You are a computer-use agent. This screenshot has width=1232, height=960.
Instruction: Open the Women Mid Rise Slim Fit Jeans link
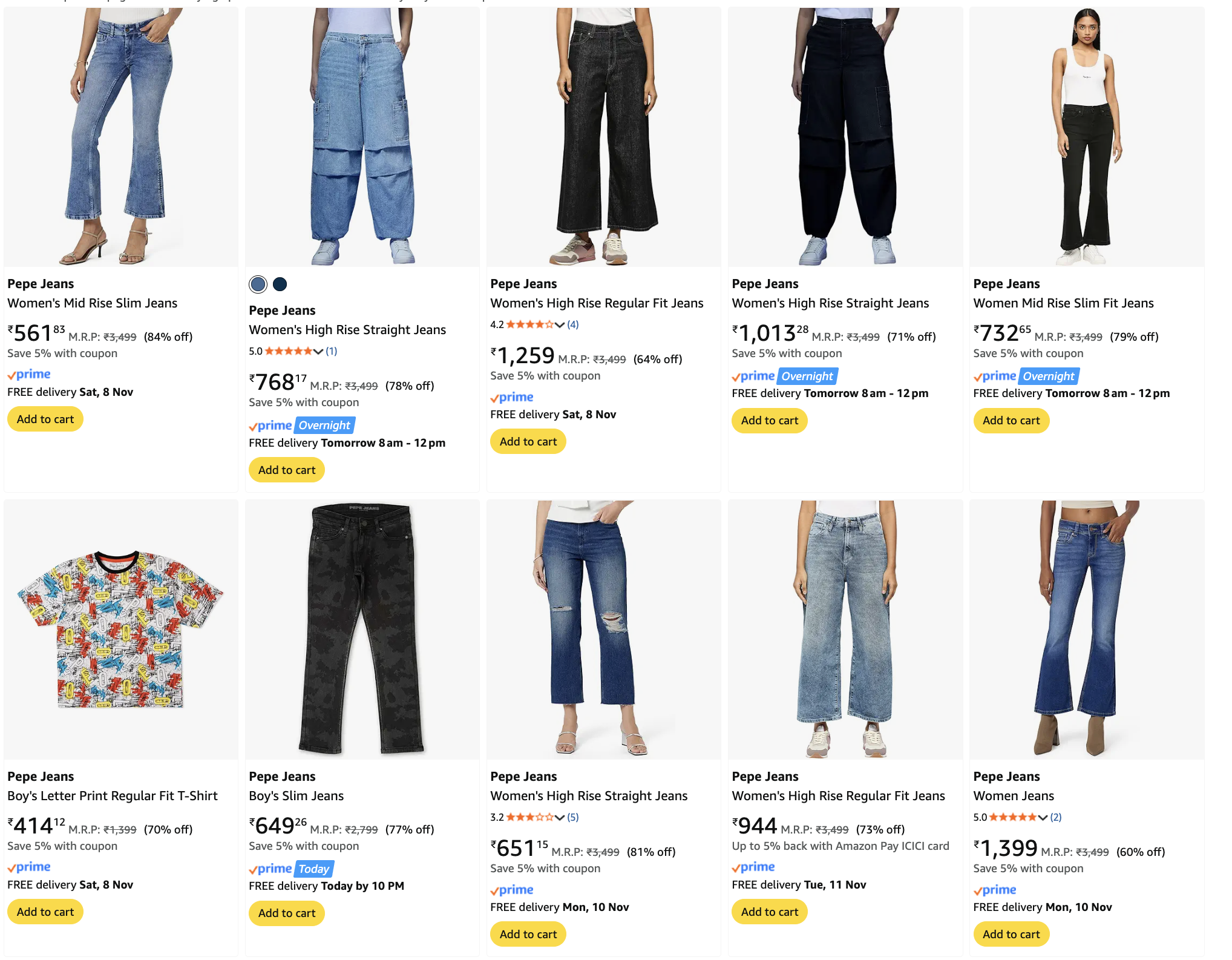pos(1063,303)
